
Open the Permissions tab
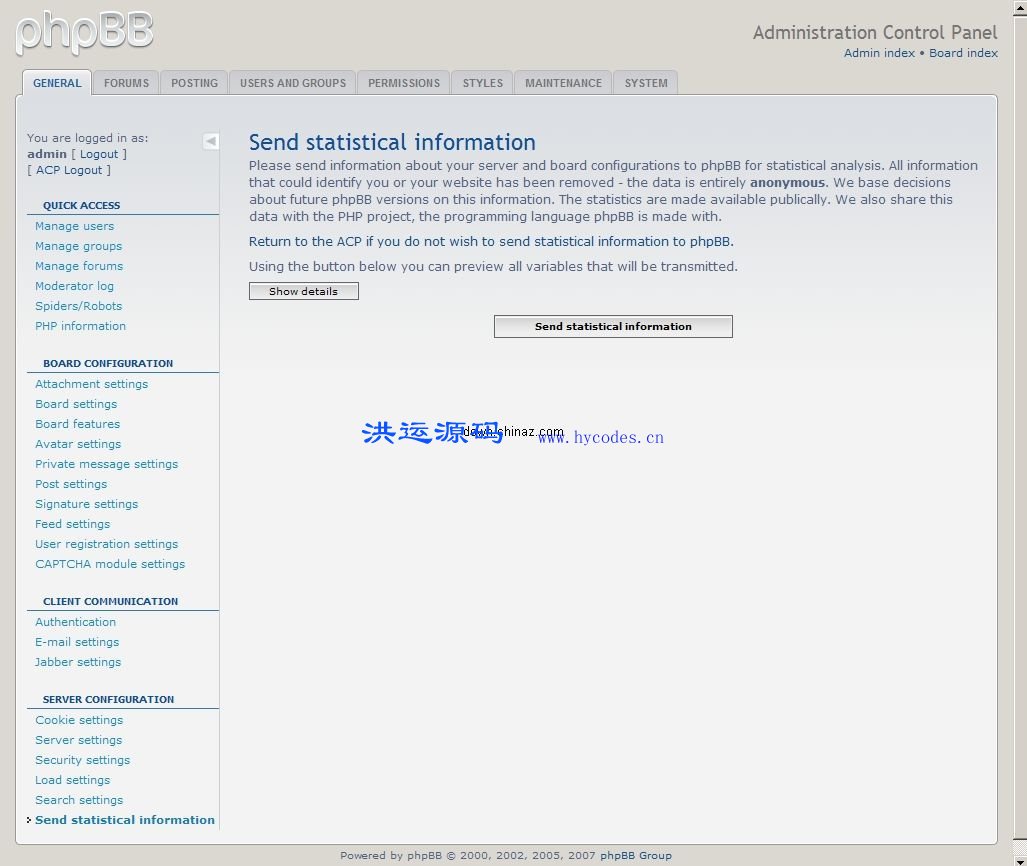pos(404,83)
